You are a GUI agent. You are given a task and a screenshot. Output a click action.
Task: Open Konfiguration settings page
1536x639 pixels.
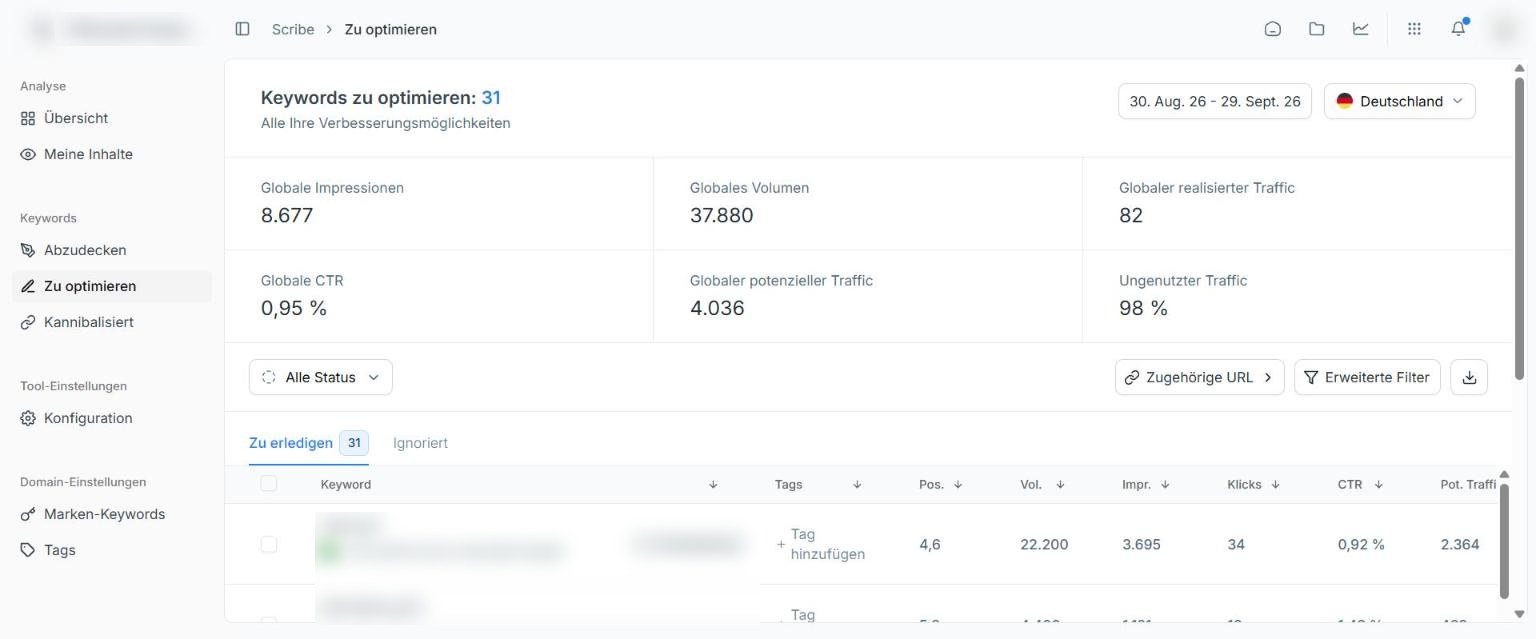click(x=112, y=418)
